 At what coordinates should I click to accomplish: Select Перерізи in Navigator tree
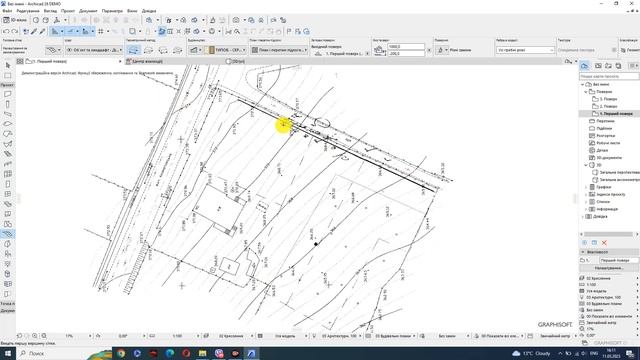605,121
